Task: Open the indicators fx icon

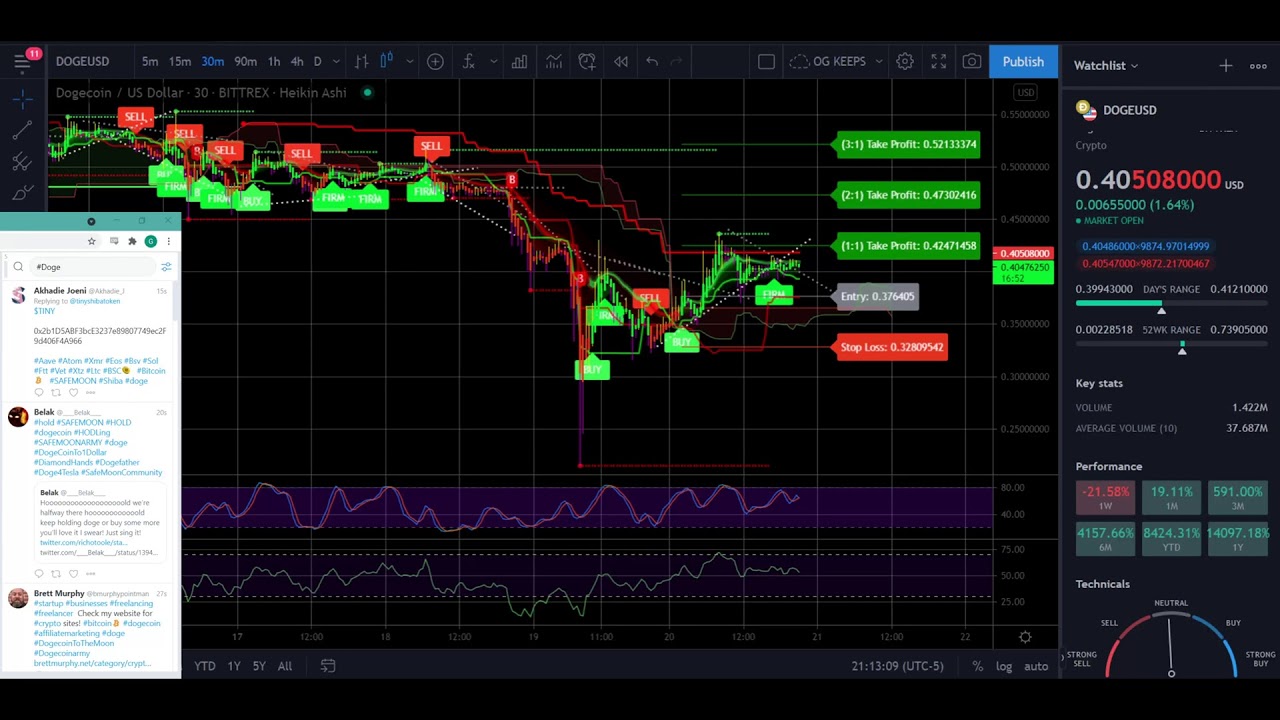Action: [x=468, y=62]
